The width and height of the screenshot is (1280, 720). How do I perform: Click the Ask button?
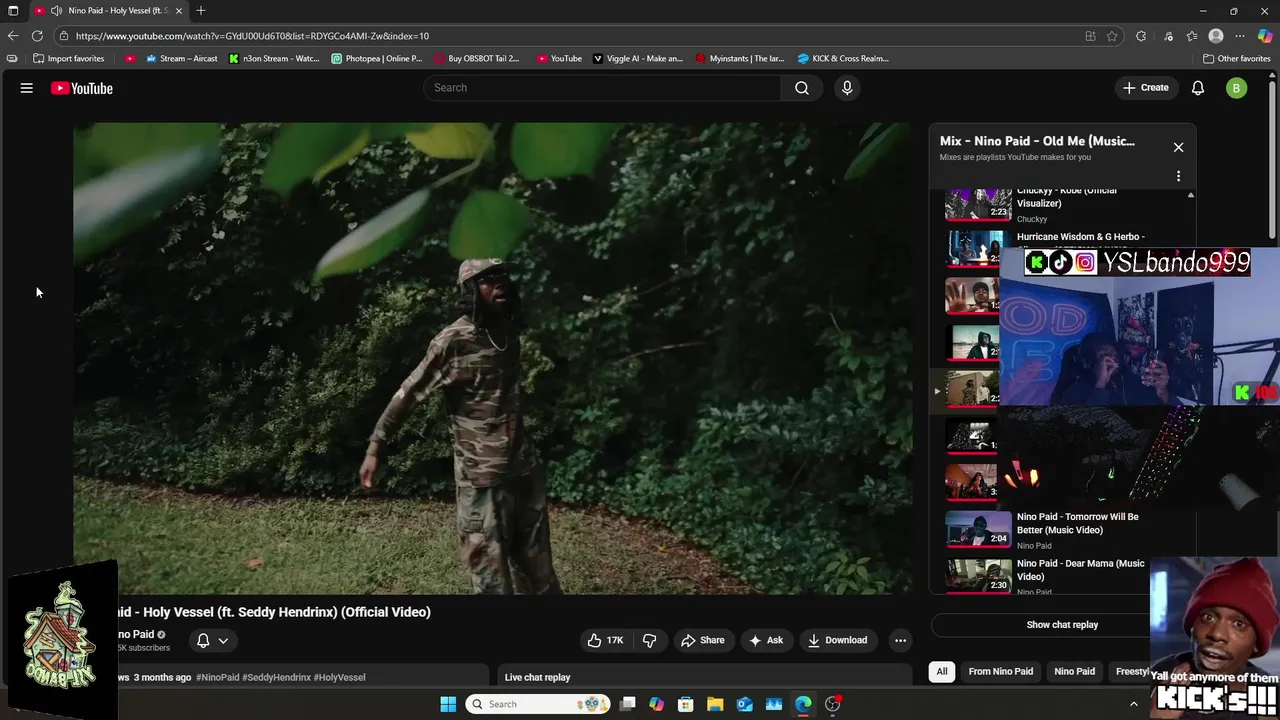point(766,640)
